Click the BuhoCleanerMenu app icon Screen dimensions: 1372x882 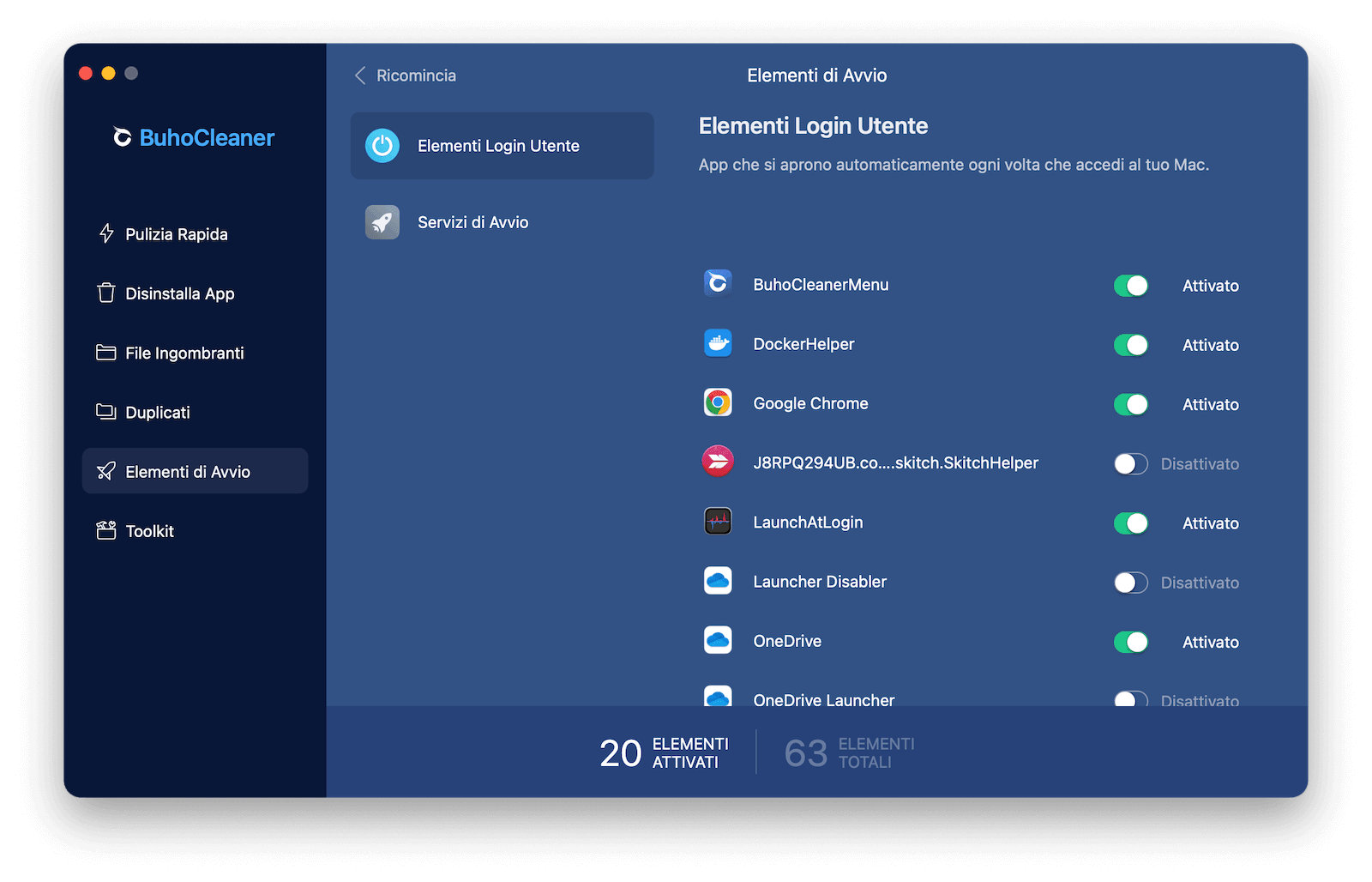pos(718,284)
